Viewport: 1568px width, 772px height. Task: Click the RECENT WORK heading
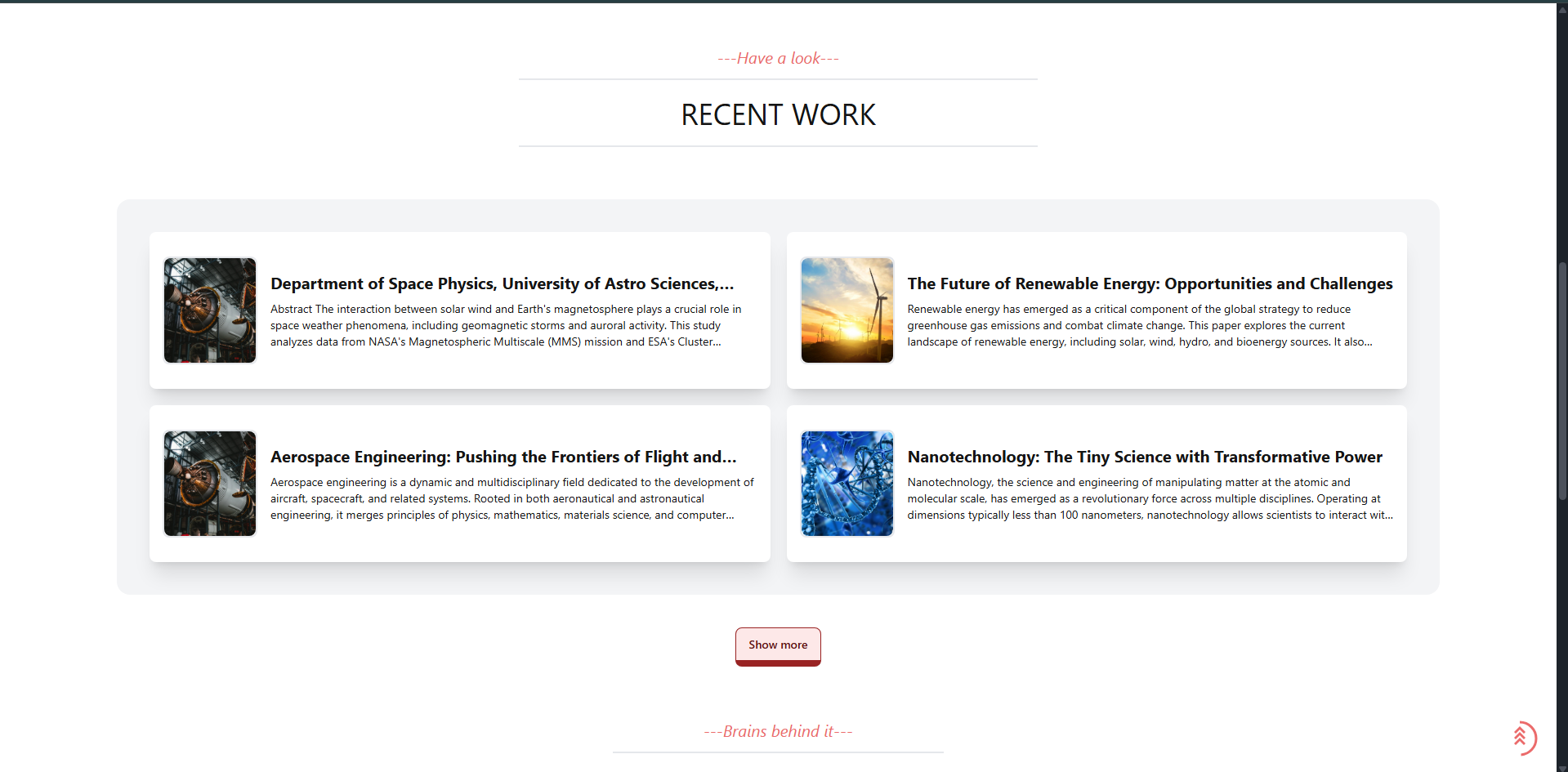coord(778,115)
